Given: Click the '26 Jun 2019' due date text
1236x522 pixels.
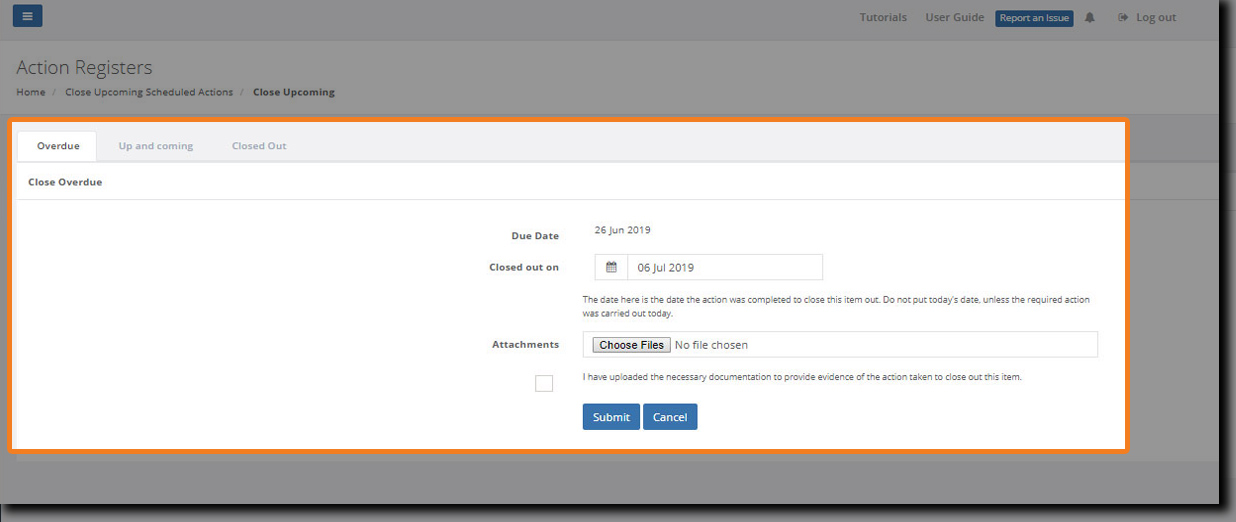Looking at the screenshot, I should (622, 230).
